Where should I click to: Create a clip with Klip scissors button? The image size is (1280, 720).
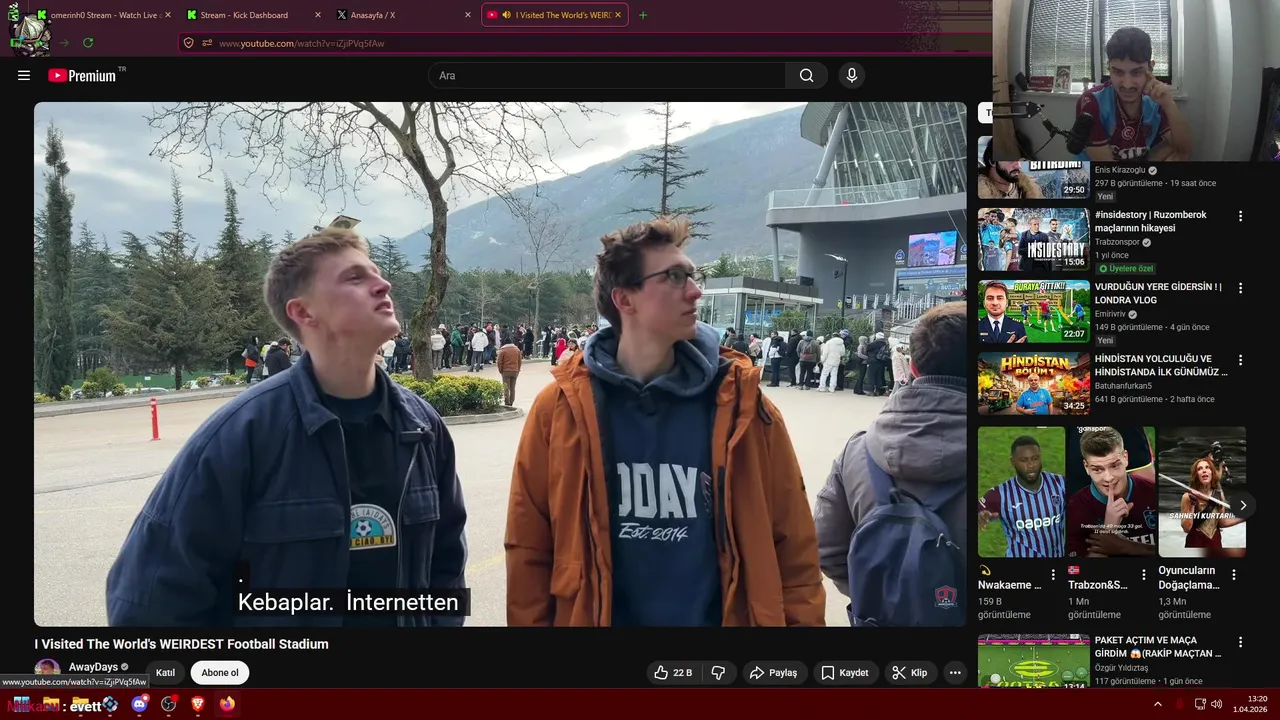[910, 673]
